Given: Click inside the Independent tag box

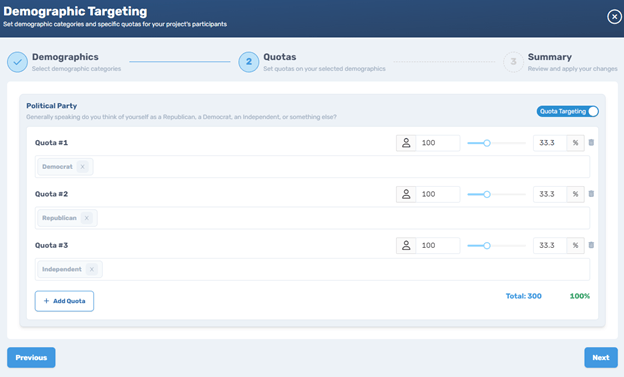Looking at the screenshot, I should [x=312, y=270].
